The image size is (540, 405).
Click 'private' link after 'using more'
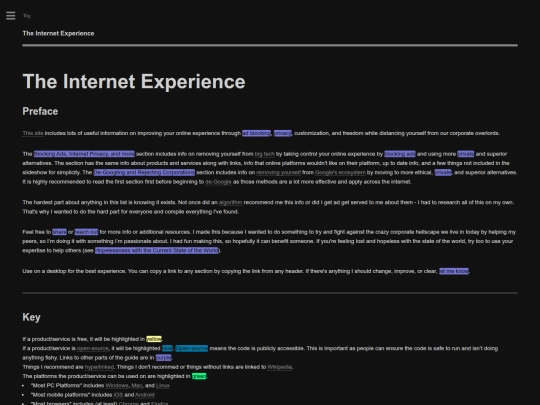(466, 154)
